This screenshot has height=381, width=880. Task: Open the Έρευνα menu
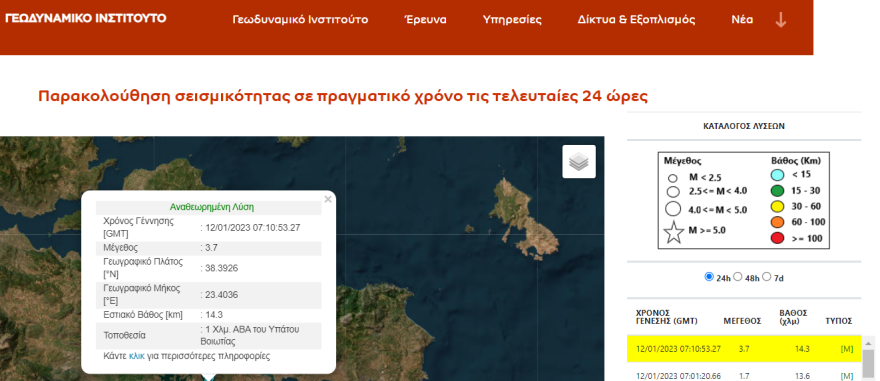pos(425,20)
